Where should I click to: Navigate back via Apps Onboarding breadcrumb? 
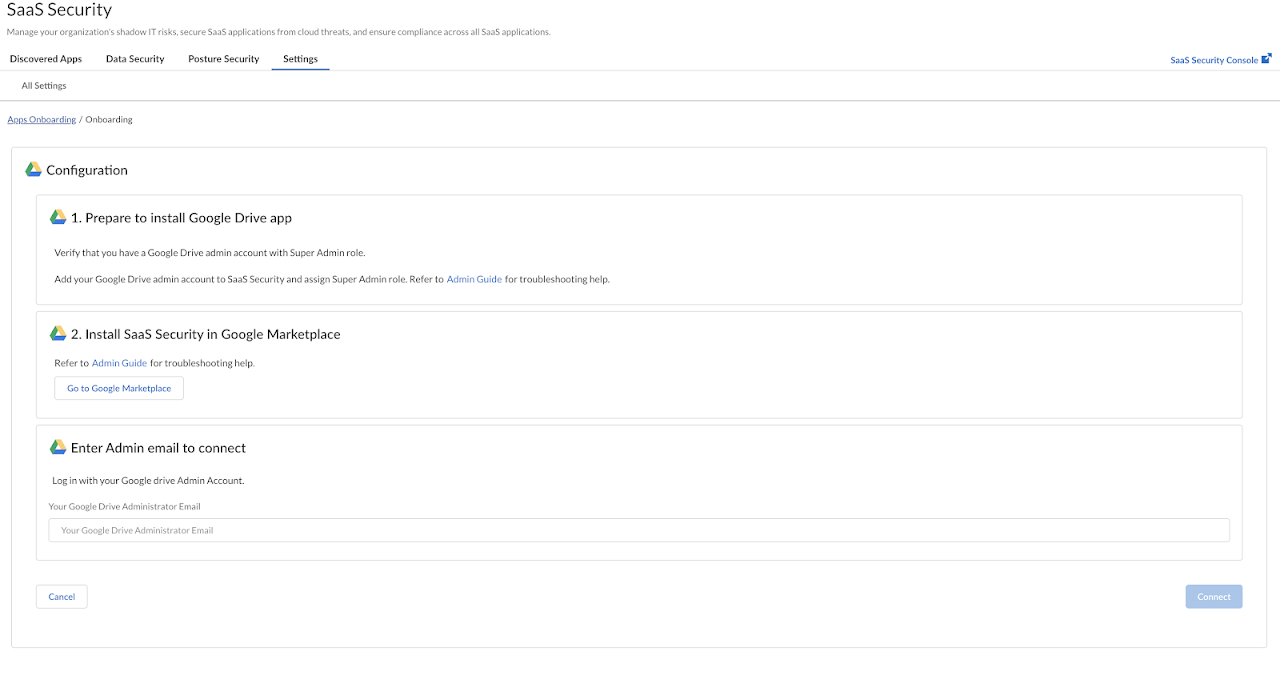(x=42, y=119)
